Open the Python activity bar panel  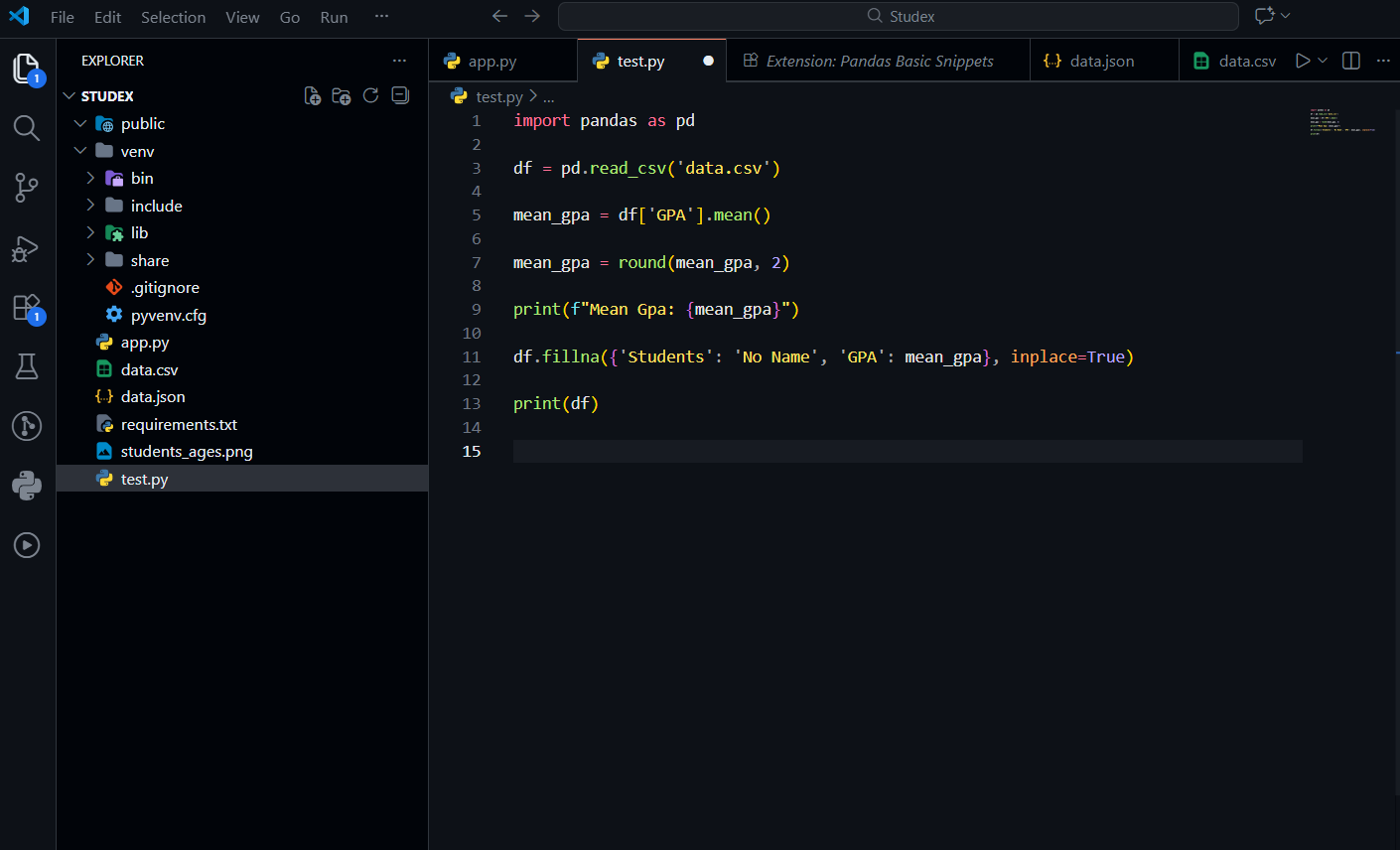tap(27, 486)
